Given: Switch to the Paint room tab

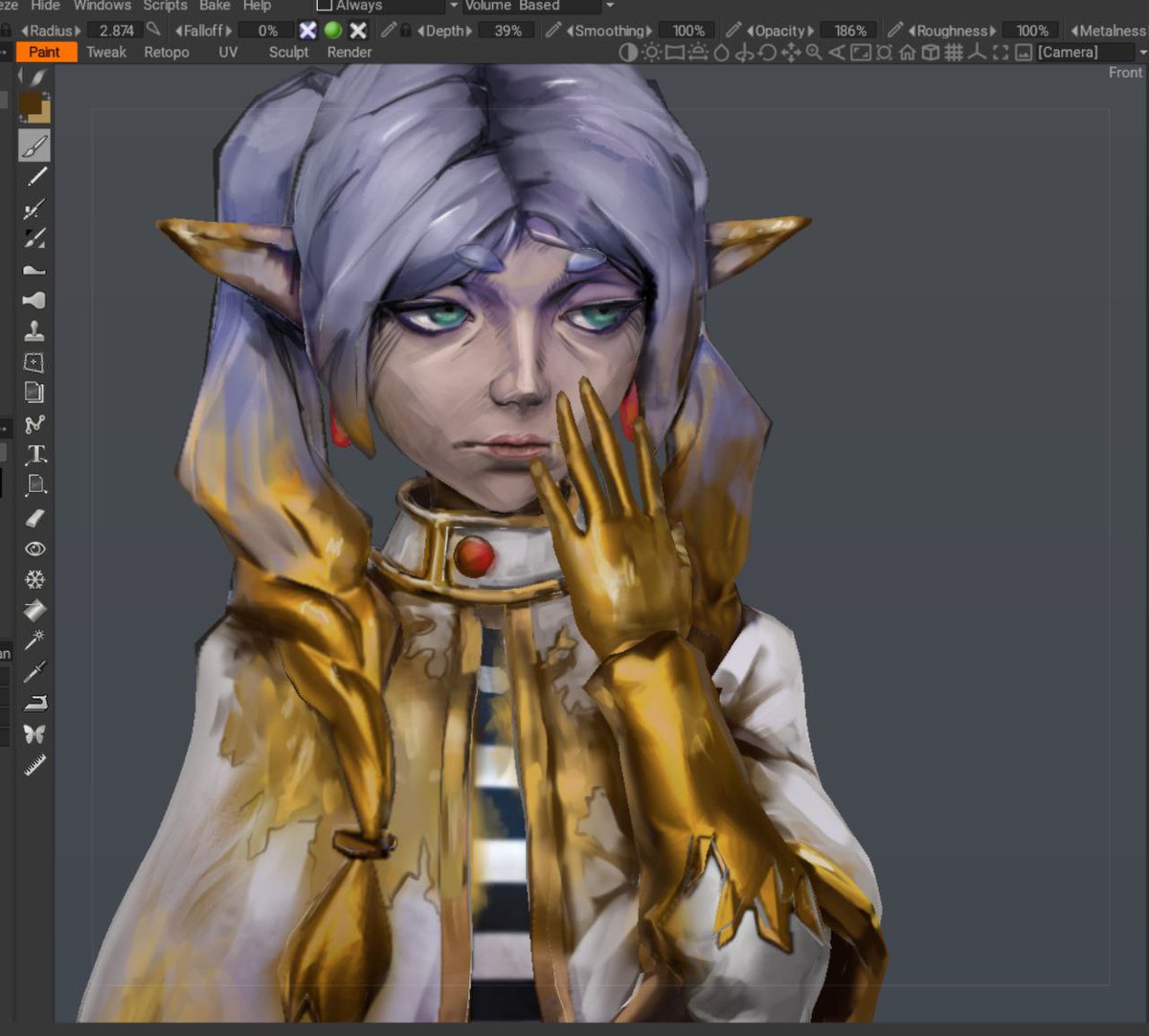Looking at the screenshot, I should [45, 52].
